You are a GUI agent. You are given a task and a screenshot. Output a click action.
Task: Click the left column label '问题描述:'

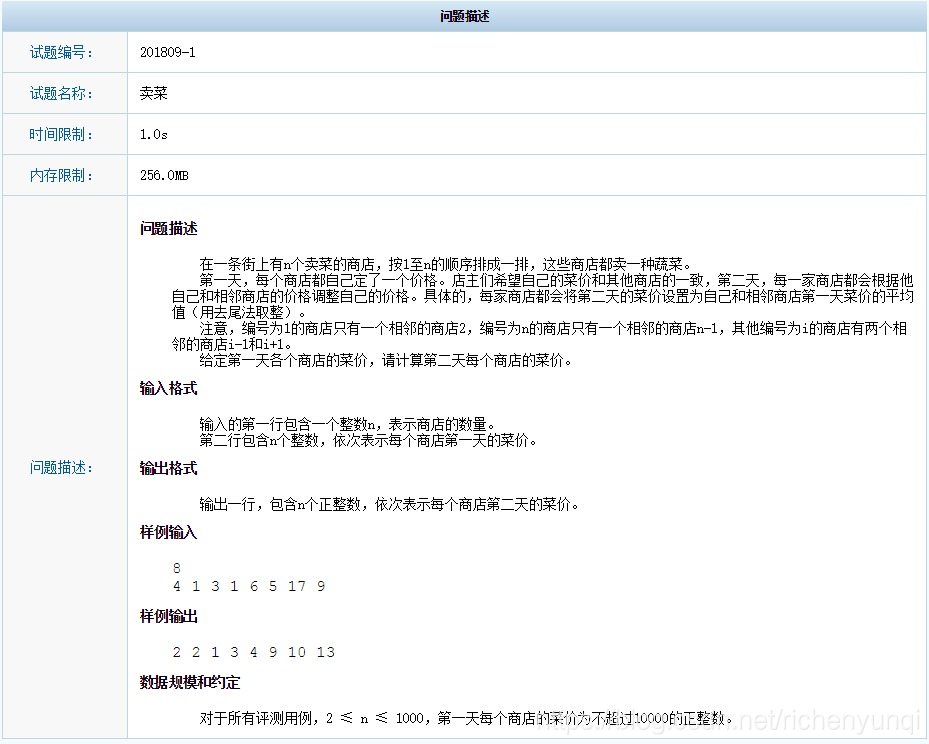point(62,467)
